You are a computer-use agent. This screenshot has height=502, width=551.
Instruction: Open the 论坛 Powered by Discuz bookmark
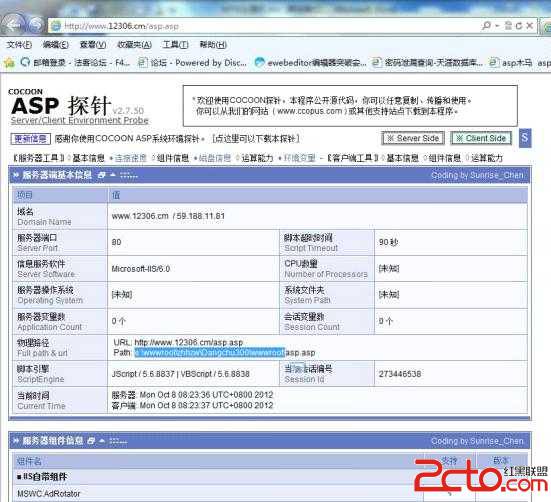coord(192,63)
